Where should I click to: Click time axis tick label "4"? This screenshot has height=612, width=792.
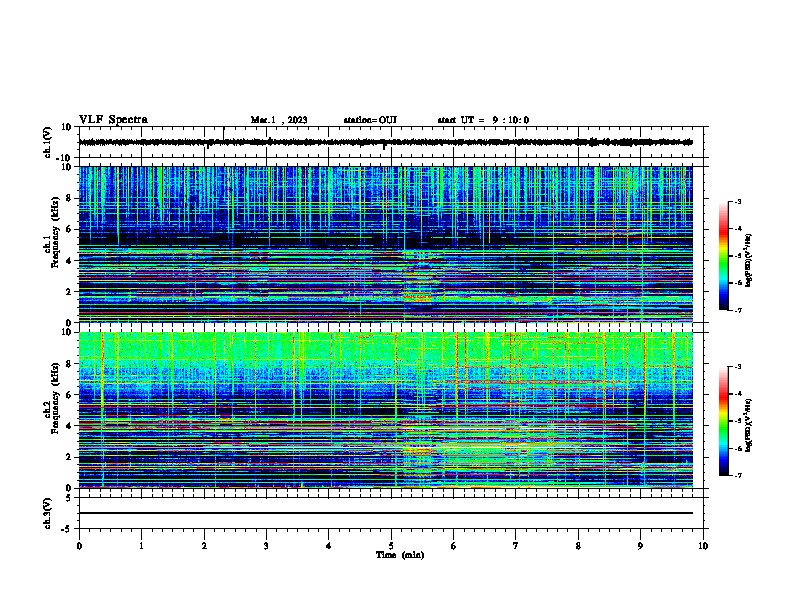329,546
